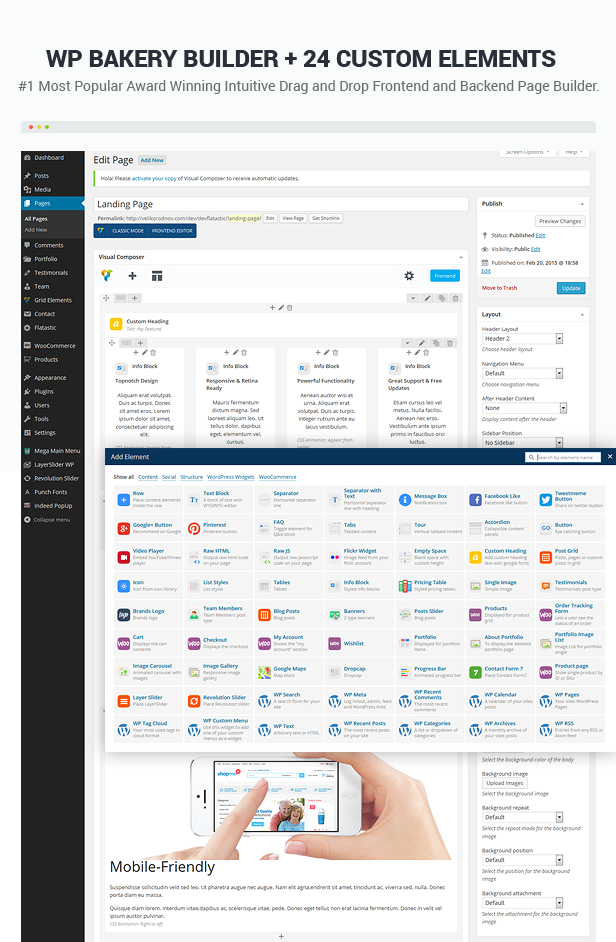Close the Add Element dialog

[x=610, y=457]
